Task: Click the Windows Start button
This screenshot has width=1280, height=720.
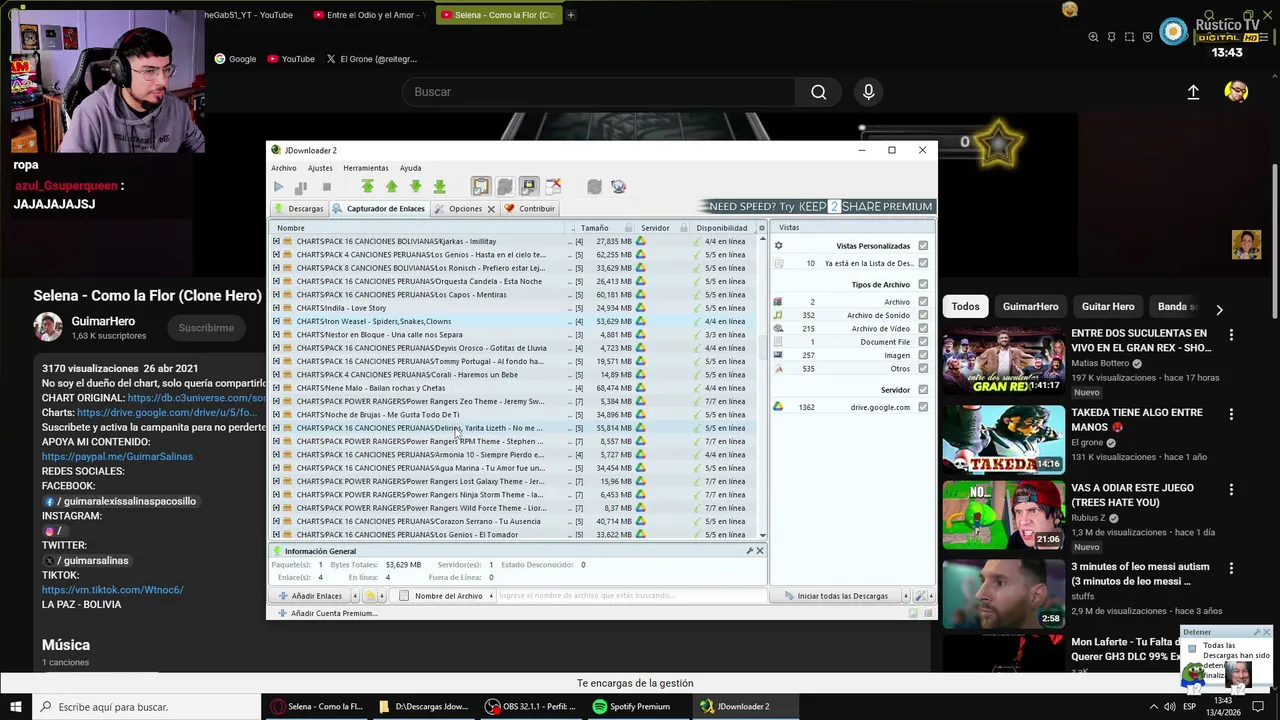Action: [16, 707]
